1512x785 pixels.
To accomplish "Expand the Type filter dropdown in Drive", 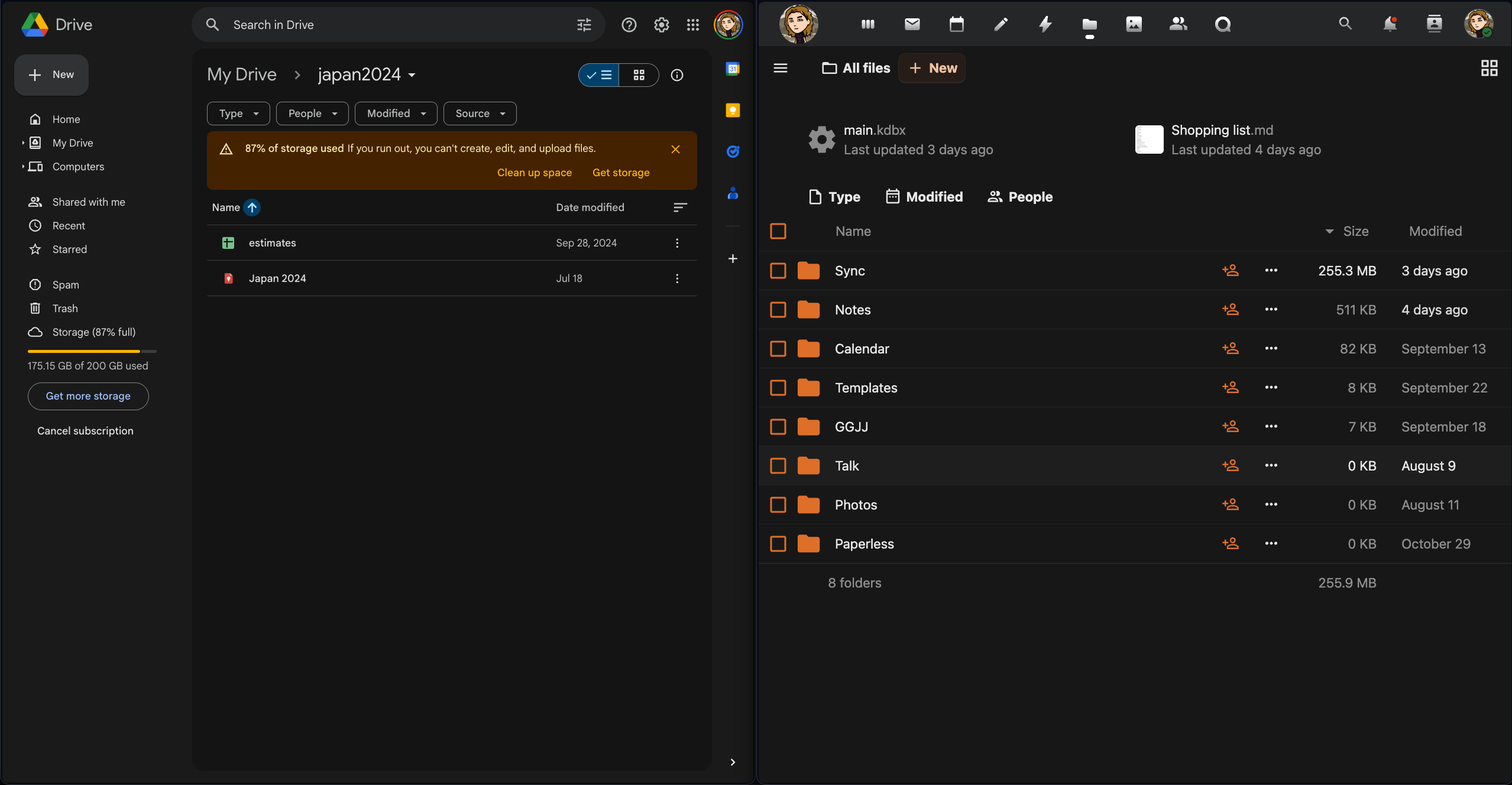I will (x=238, y=113).
